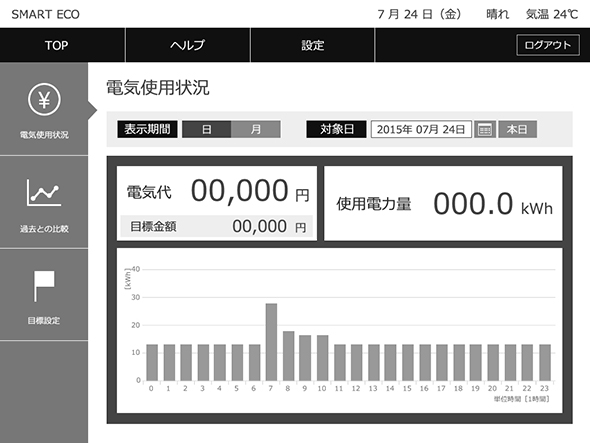Click the chart bar for hour 15
590x443 pixels.
click(408, 362)
